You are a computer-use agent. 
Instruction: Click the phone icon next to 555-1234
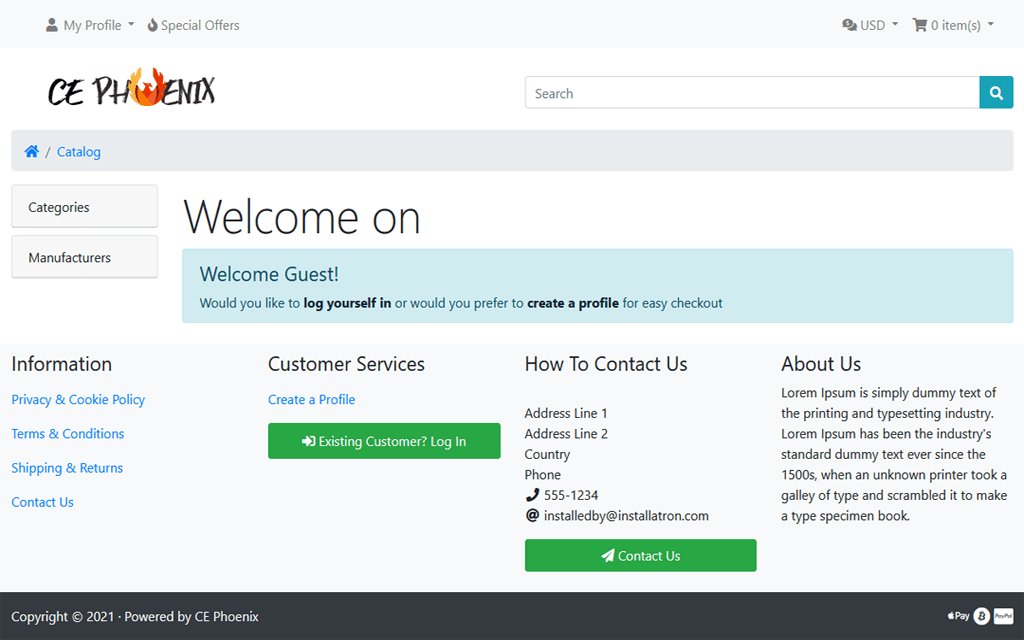pos(532,495)
